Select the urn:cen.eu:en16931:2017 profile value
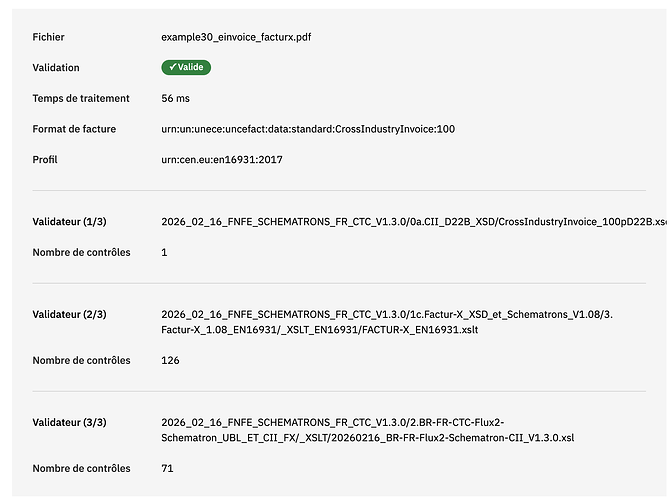Screen dimensions: 671x500 [222, 160]
